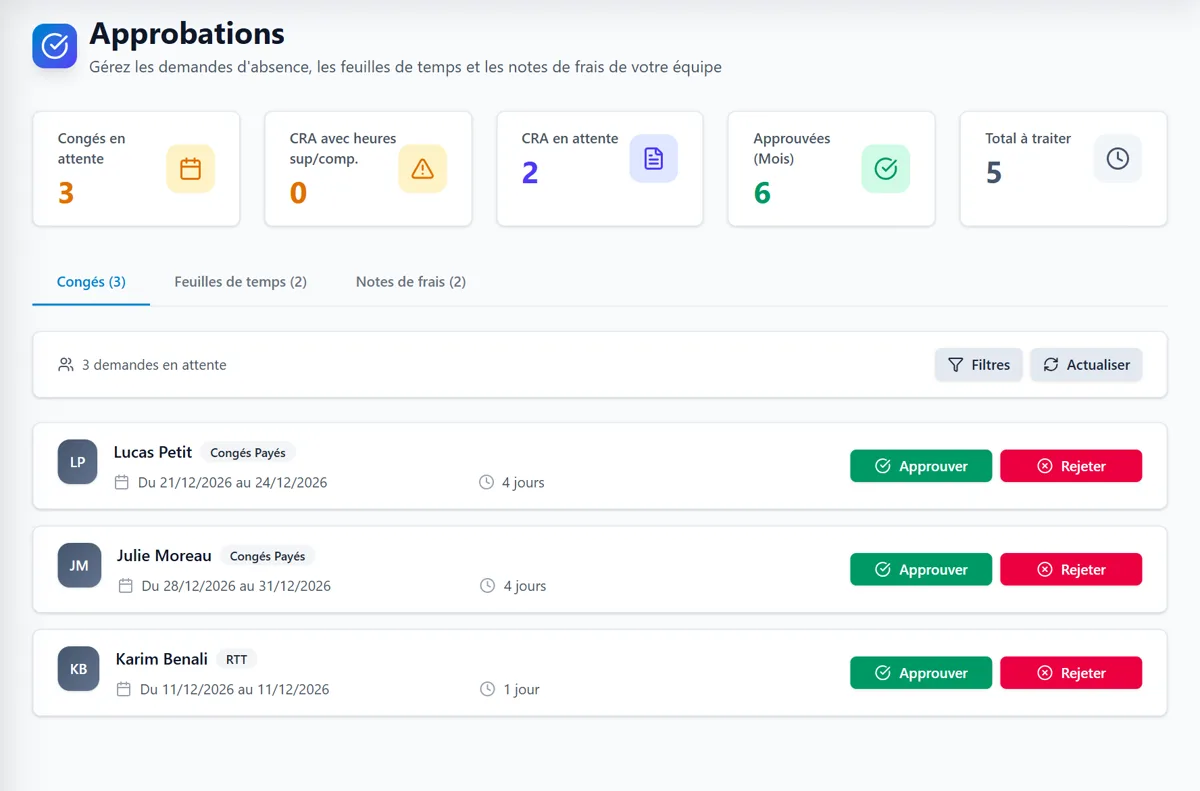Approve Karim Benali's RTT request
This screenshot has height=791, width=1200.
[921, 673]
